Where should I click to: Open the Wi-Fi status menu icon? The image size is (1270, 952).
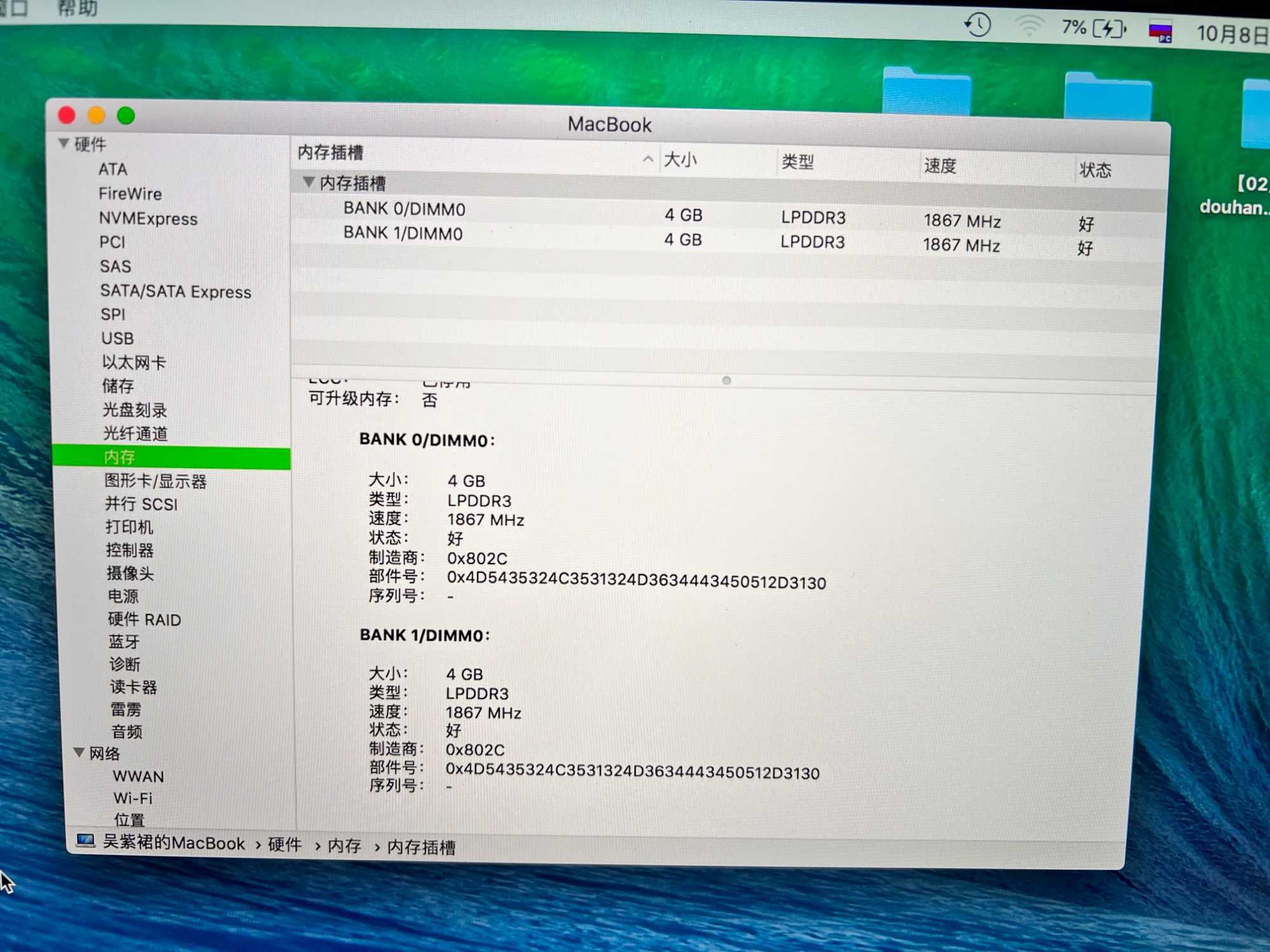coord(1029,26)
